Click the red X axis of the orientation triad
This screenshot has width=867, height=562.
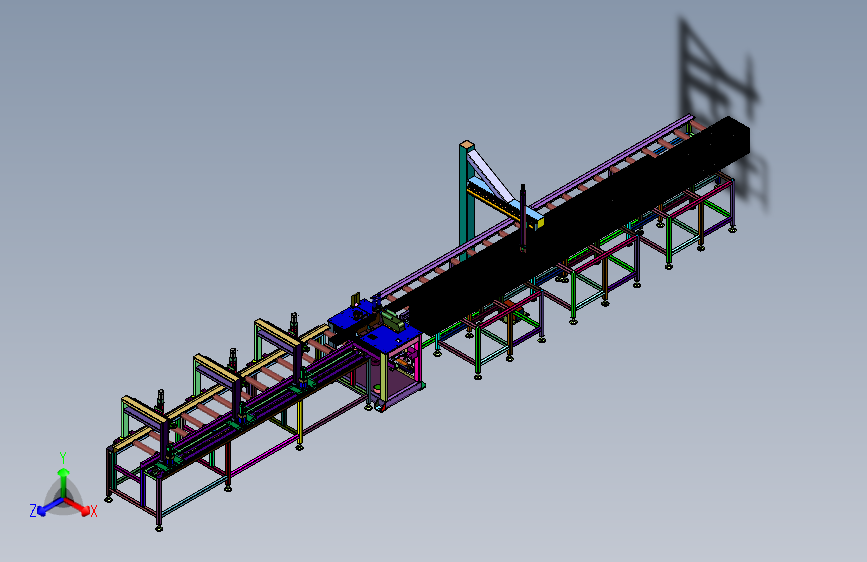79,506
